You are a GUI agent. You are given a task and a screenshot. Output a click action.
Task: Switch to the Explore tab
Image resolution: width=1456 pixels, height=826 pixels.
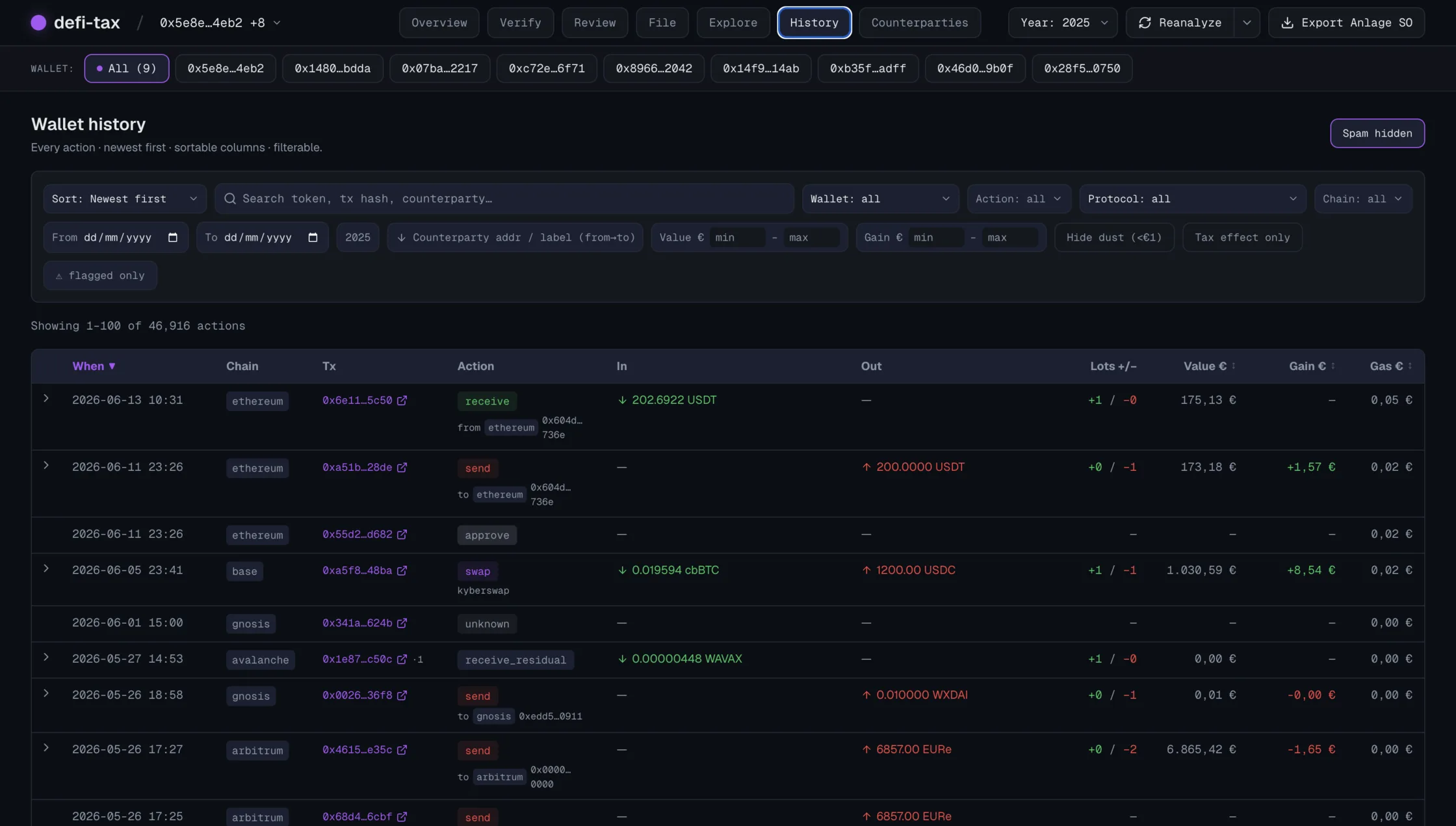(733, 23)
